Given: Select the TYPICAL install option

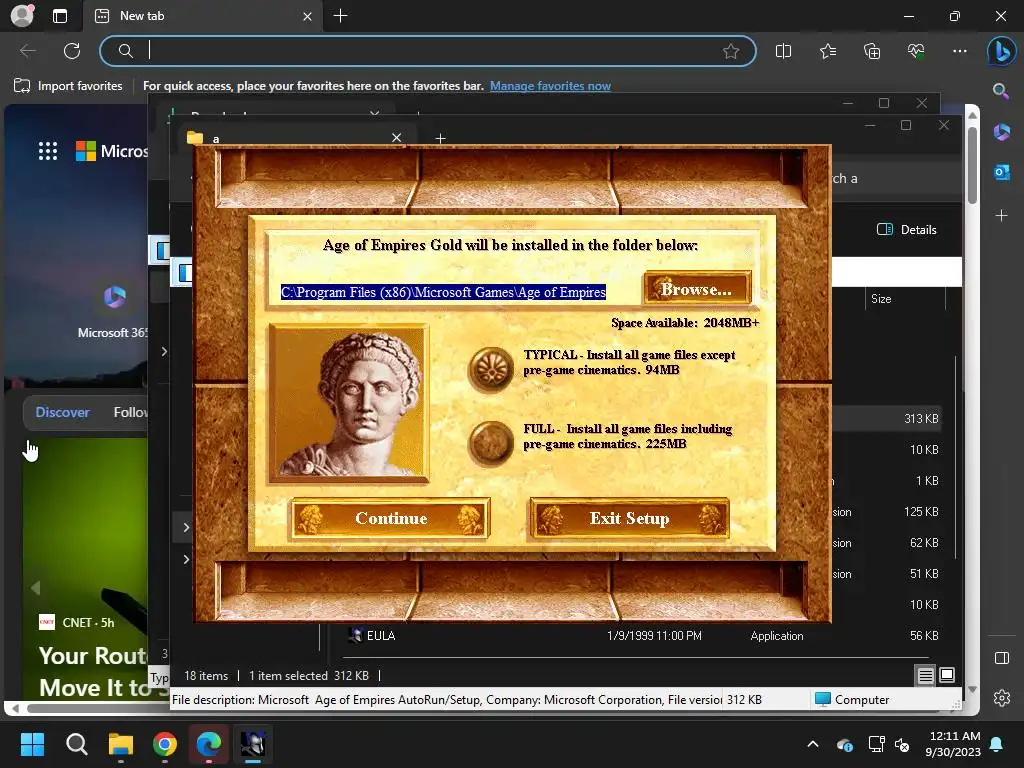Looking at the screenshot, I should 490,369.
